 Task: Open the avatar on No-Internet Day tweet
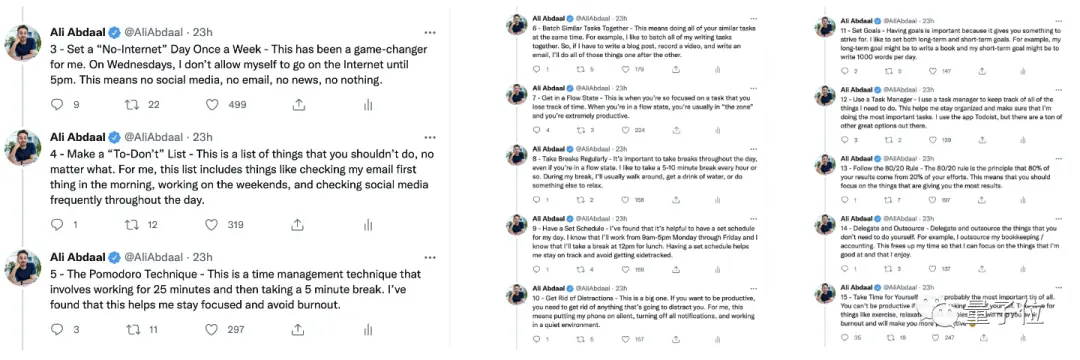[23, 43]
